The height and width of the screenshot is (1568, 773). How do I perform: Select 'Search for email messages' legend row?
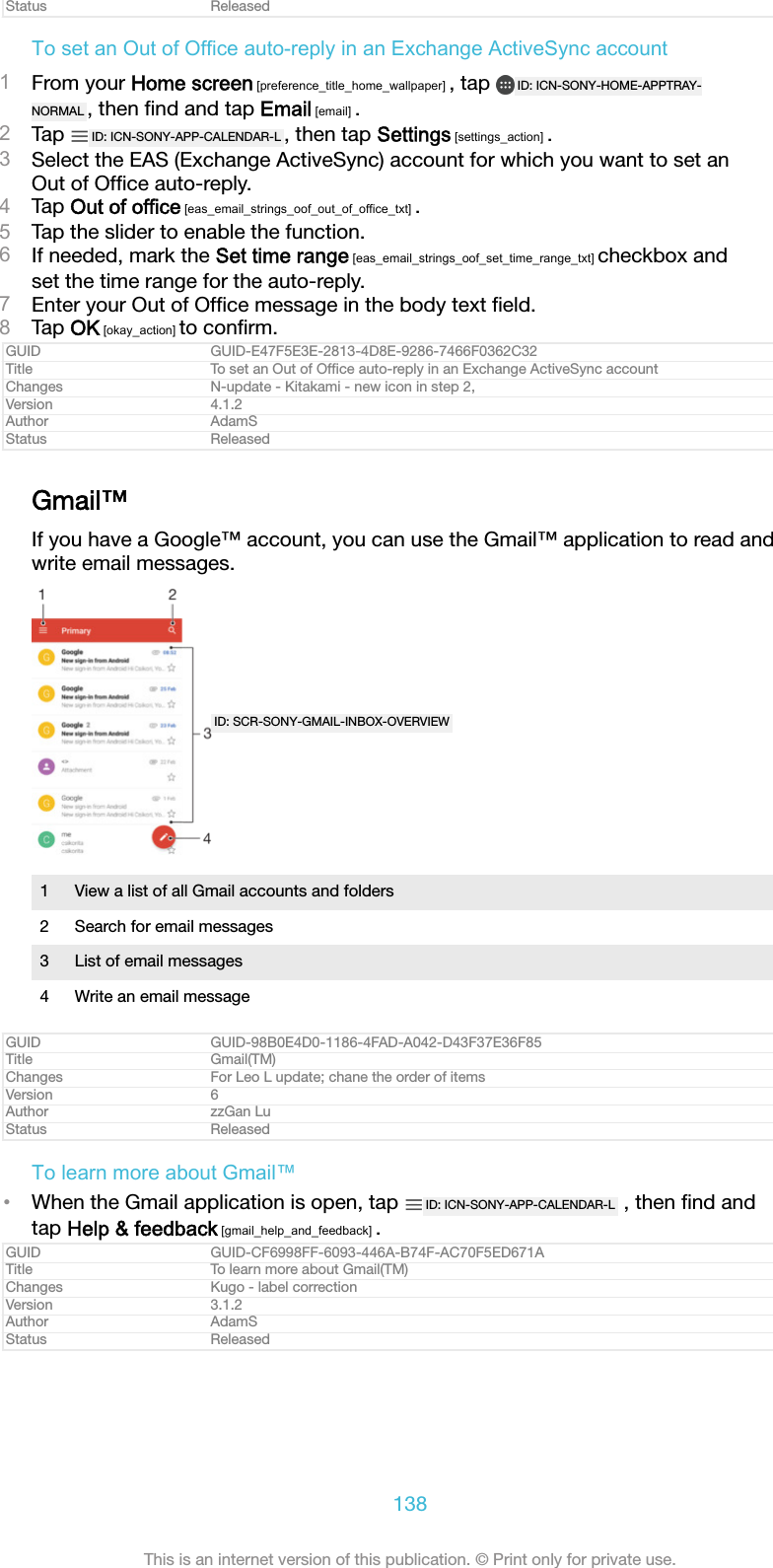pyautogui.click(x=174, y=927)
